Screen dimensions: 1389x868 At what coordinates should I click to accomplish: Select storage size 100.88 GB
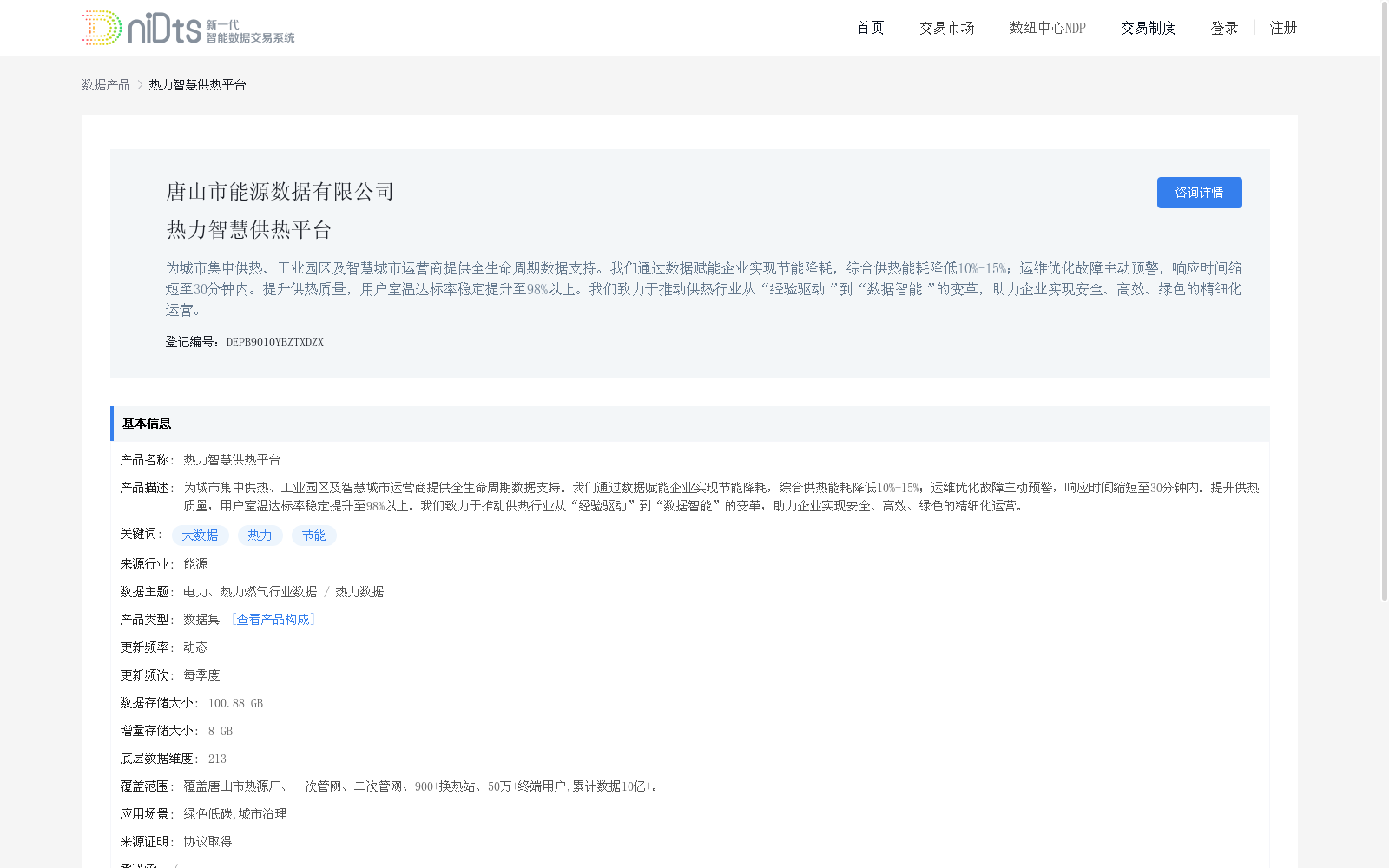coord(235,703)
